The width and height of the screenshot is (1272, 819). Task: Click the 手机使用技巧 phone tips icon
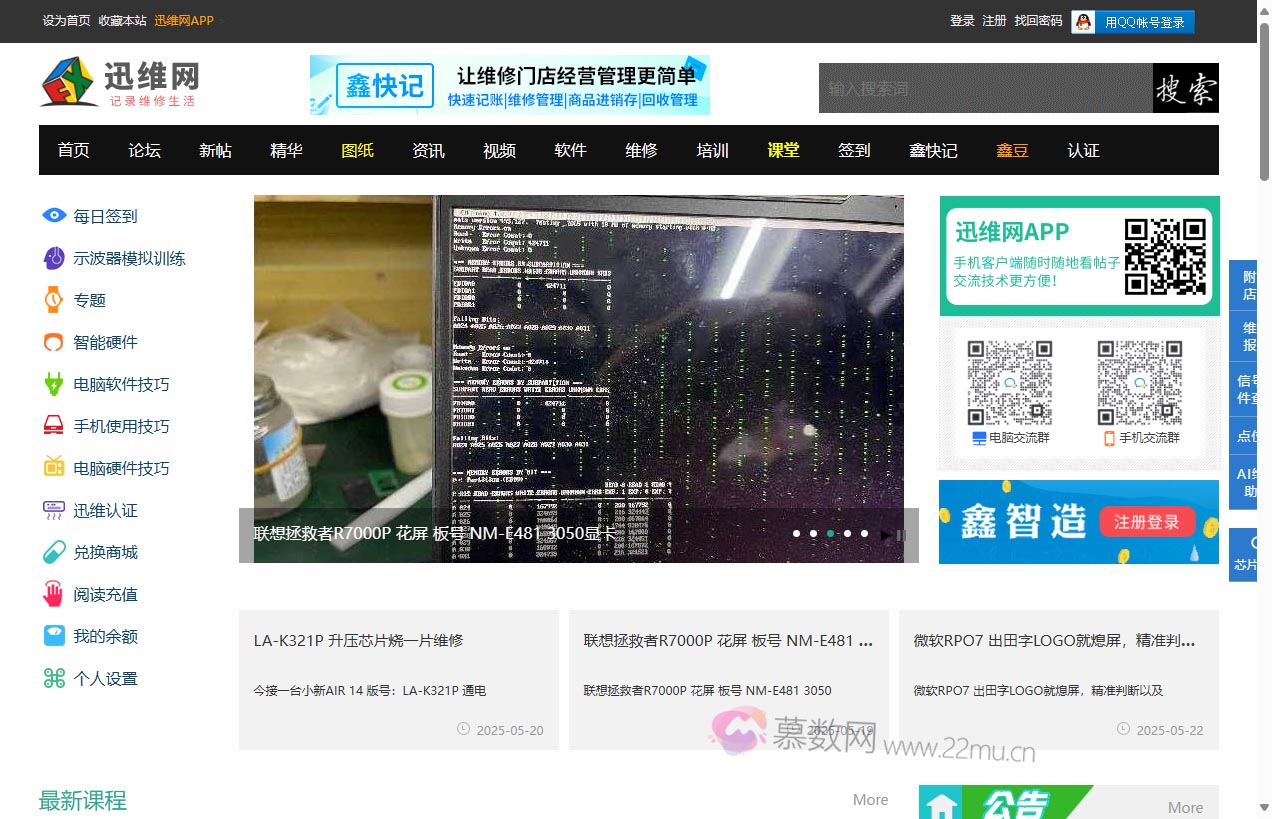pos(54,425)
